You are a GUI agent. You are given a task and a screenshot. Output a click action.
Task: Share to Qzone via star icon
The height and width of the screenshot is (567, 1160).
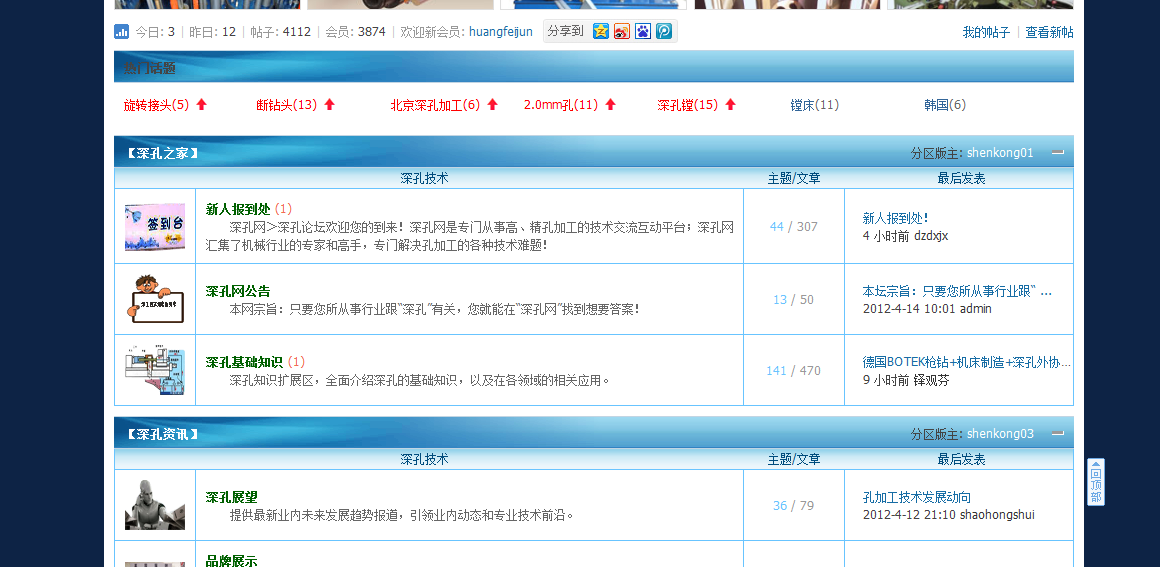(601, 31)
